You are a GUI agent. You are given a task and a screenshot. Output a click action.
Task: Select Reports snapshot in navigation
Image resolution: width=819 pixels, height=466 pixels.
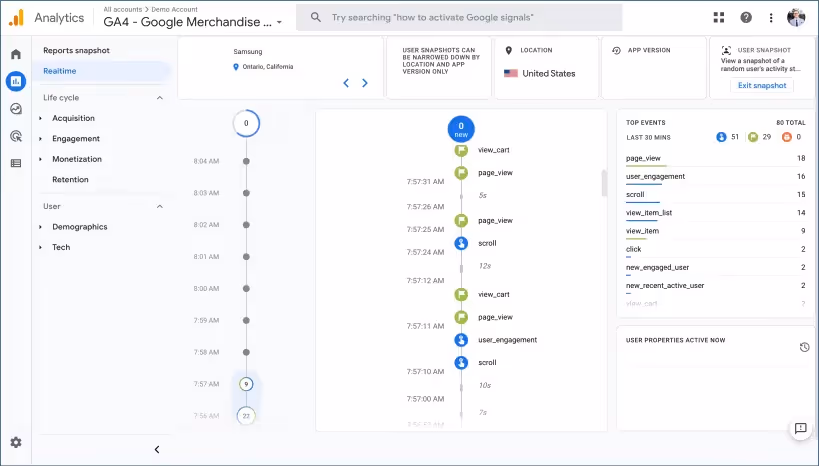76,50
